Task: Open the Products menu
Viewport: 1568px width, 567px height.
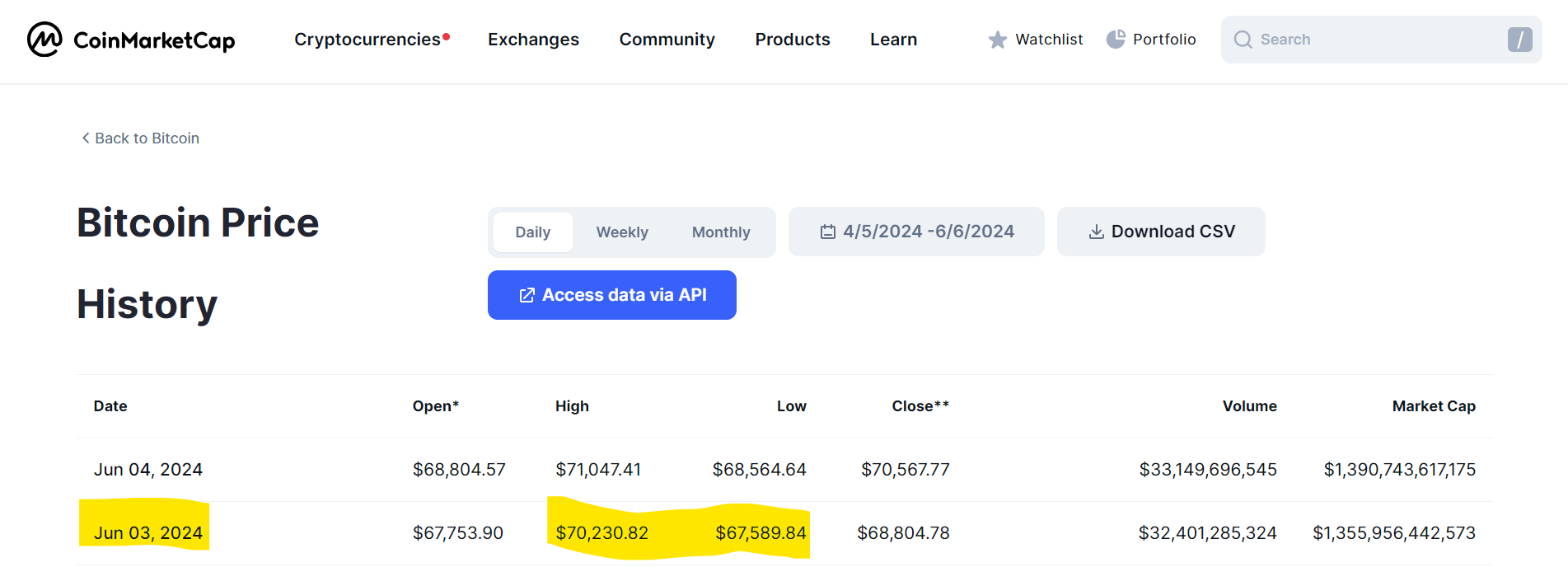Action: coord(793,39)
